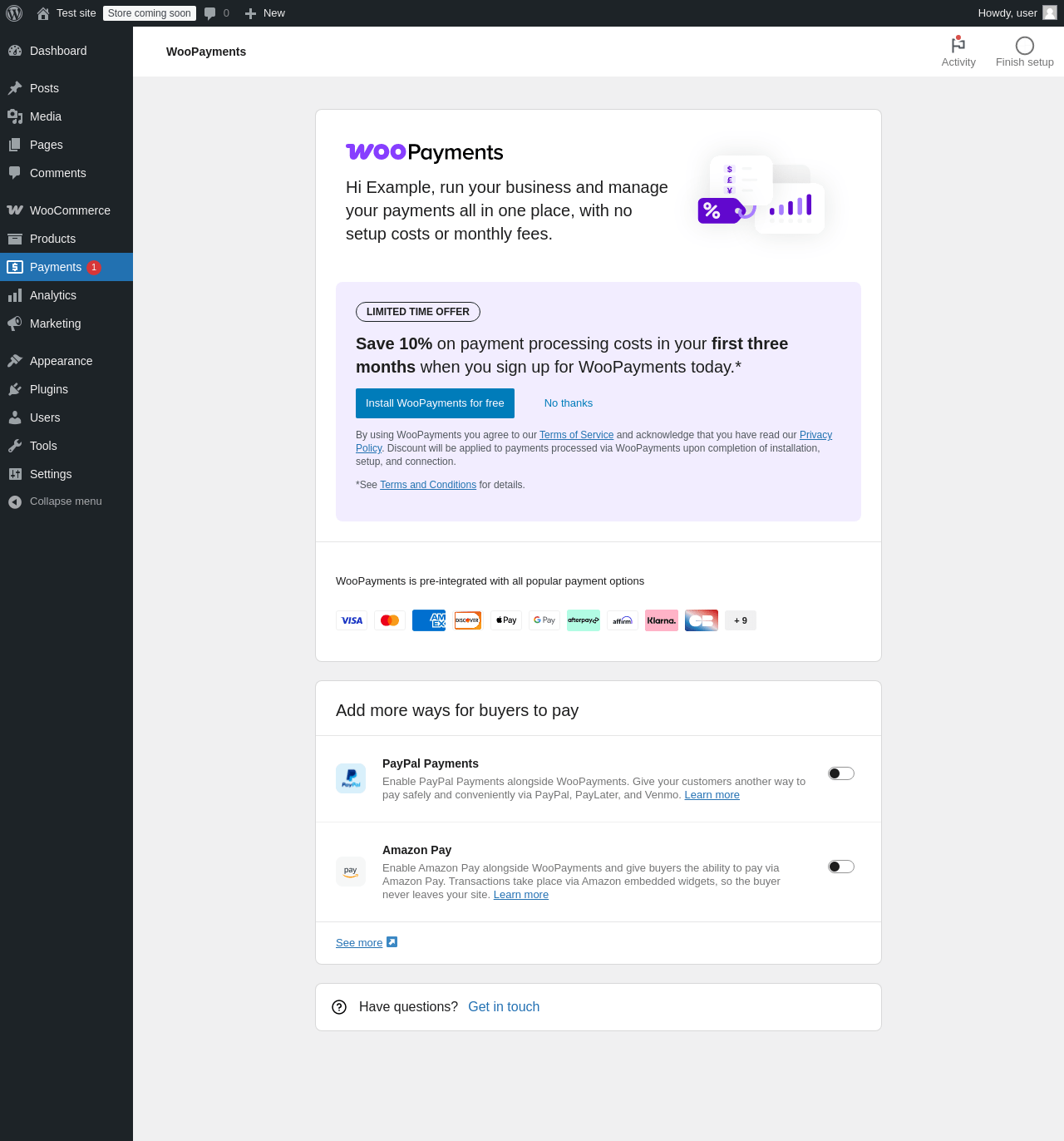This screenshot has width=1064, height=1141.
Task: Click the Get in touch link
Action: [x=504, y=1007]
